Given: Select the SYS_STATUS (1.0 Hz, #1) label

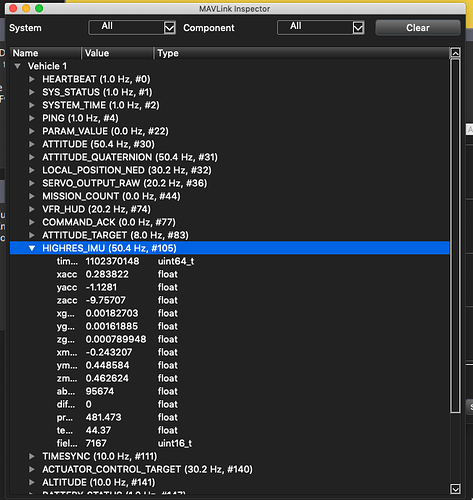Looking at the screenshot, I should pyautogui.click(x=97, y=92).
